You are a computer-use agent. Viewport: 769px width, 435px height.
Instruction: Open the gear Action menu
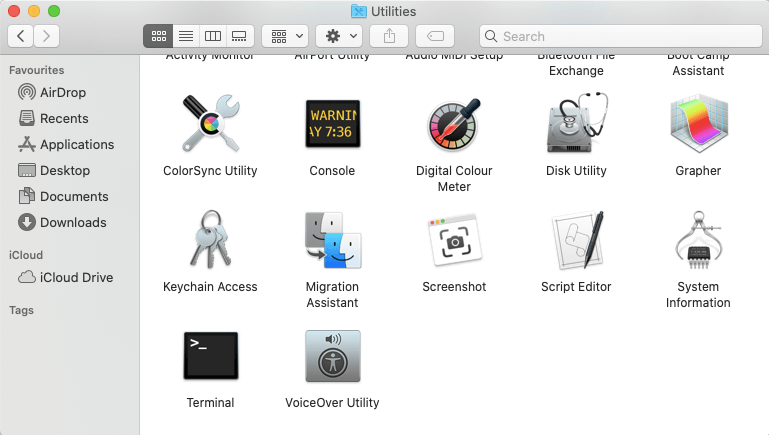coord(339,36)
